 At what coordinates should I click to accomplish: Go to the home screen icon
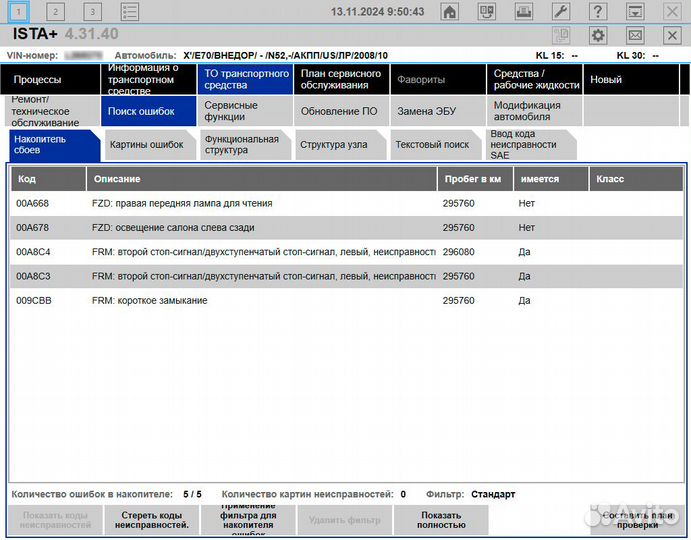click(x=450, y=11)
